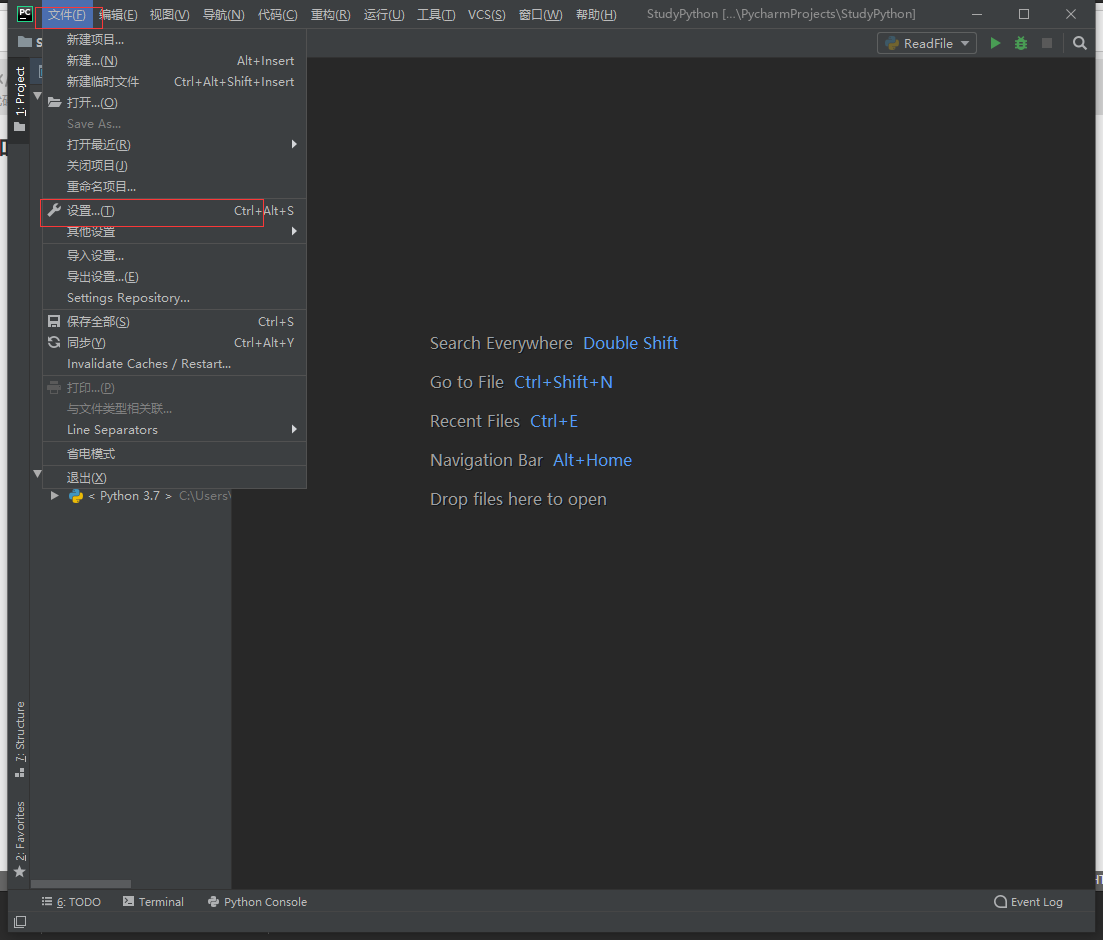Screen dimensions: 1103x940
Task: Select Invalidate Caches / Restart...
Action: [x=174, y=364]
